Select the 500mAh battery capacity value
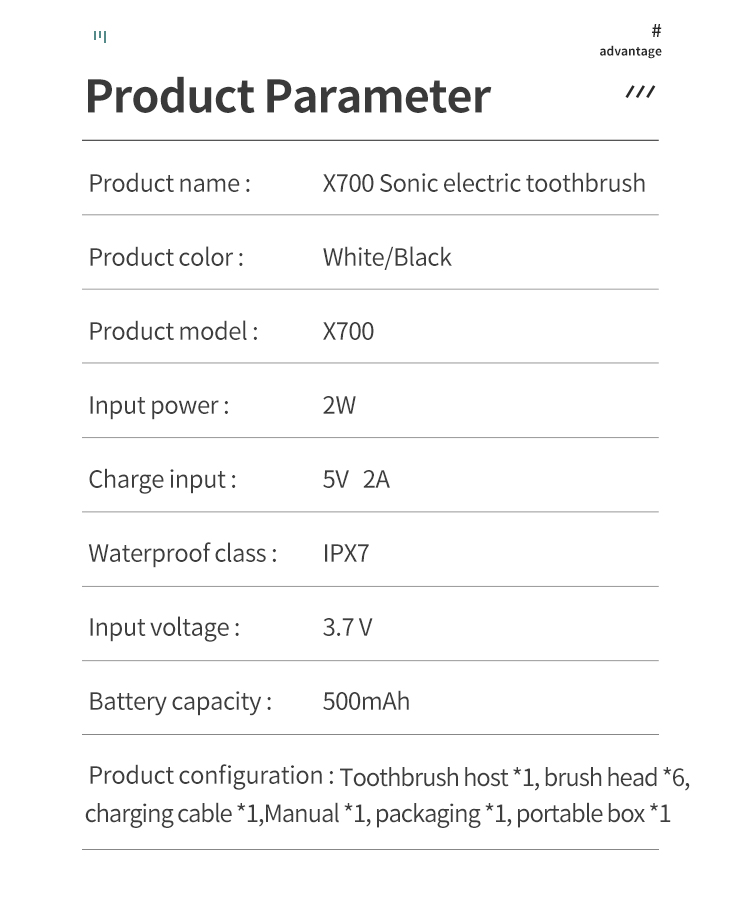The image size is (750, 900). [366, 701]
